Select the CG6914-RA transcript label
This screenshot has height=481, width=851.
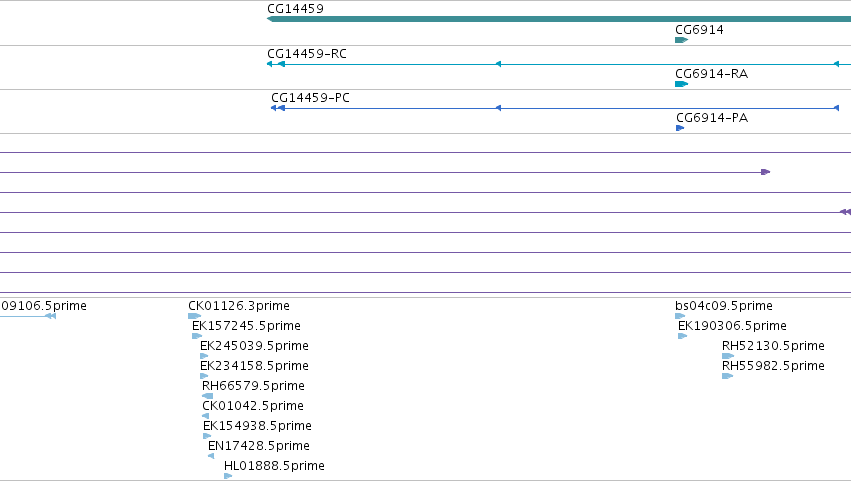(712, 74)
